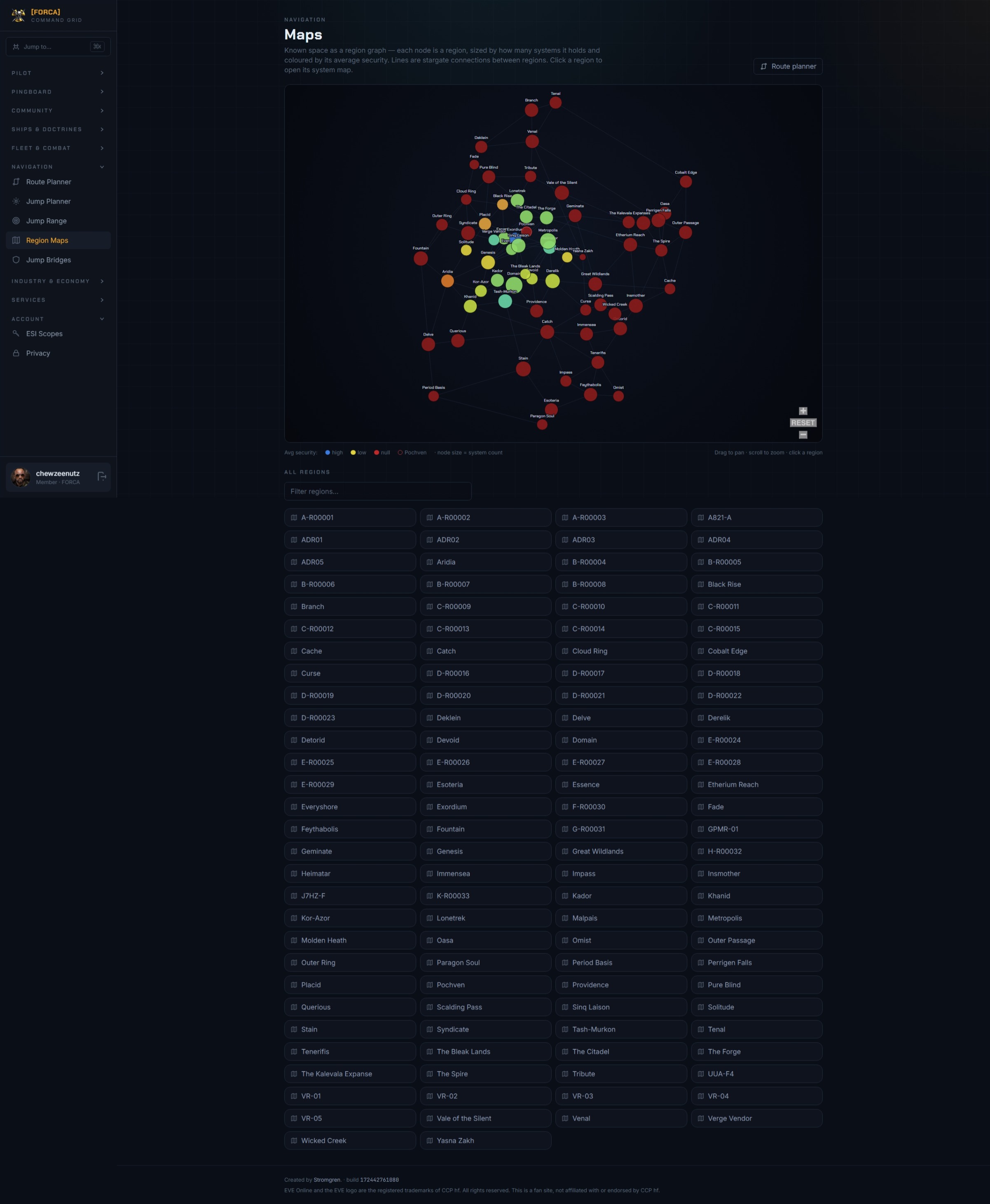Collapse the Navigation sidebar section
990x1204 pixels.
pyautogui.click(x=58, y=167)
